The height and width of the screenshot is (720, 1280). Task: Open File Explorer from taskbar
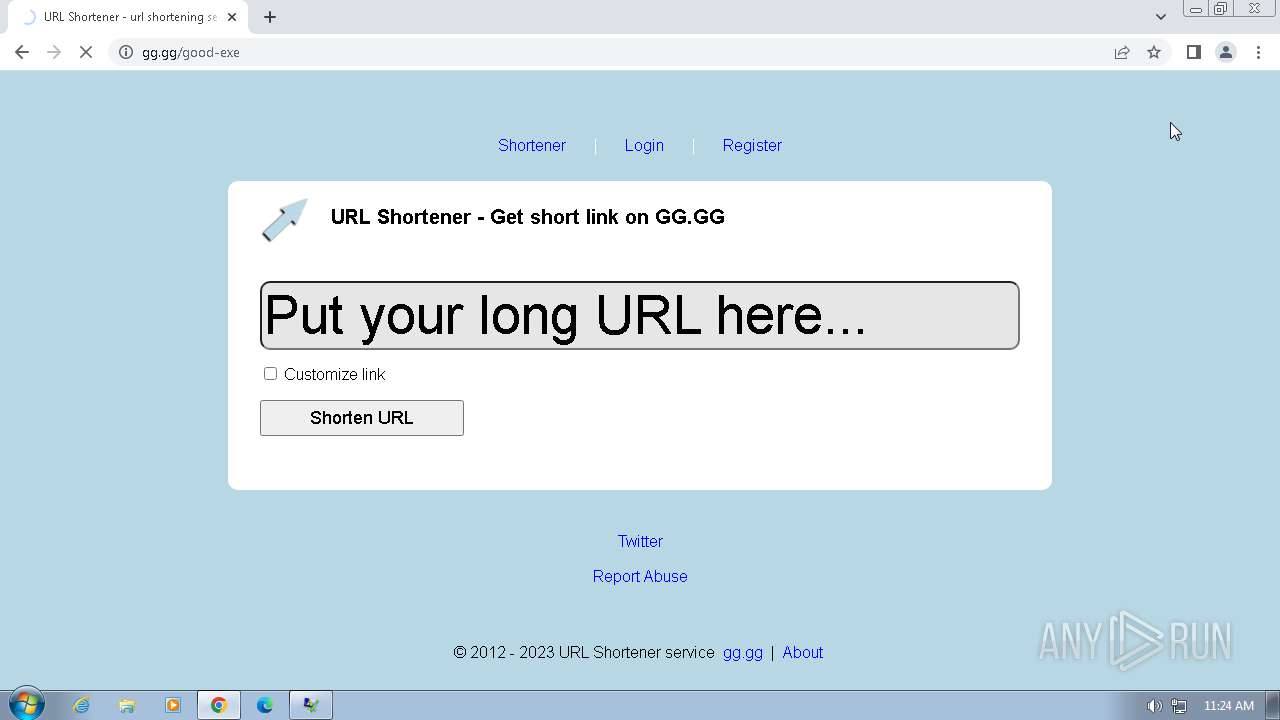point(127,705)
